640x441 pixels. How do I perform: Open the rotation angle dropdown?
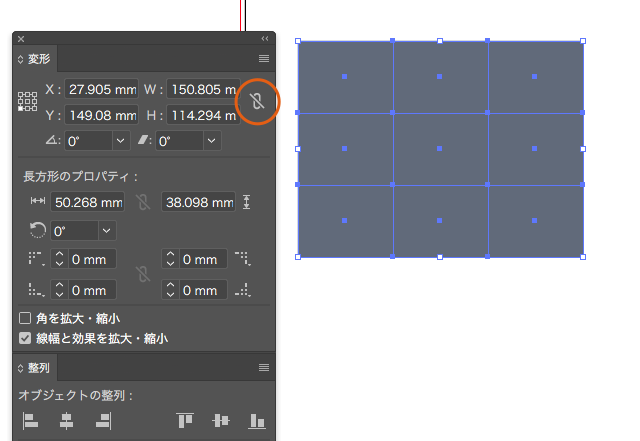click(121, 141)
